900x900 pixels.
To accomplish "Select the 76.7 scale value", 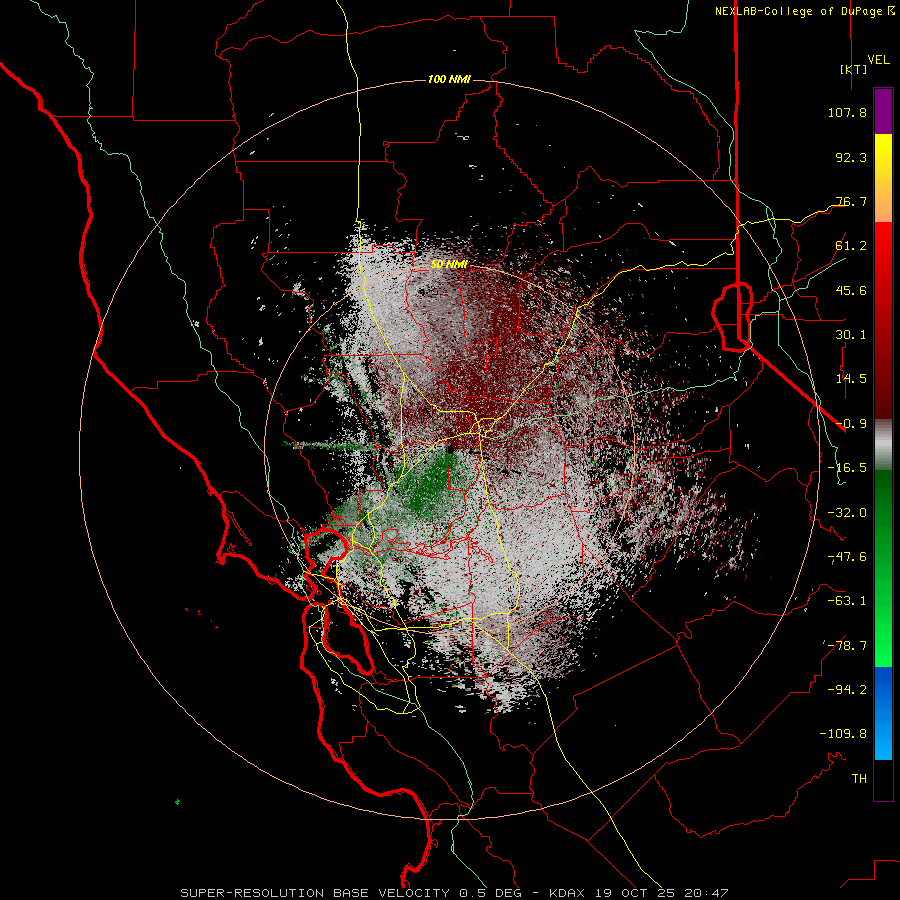I will (851, 201).
